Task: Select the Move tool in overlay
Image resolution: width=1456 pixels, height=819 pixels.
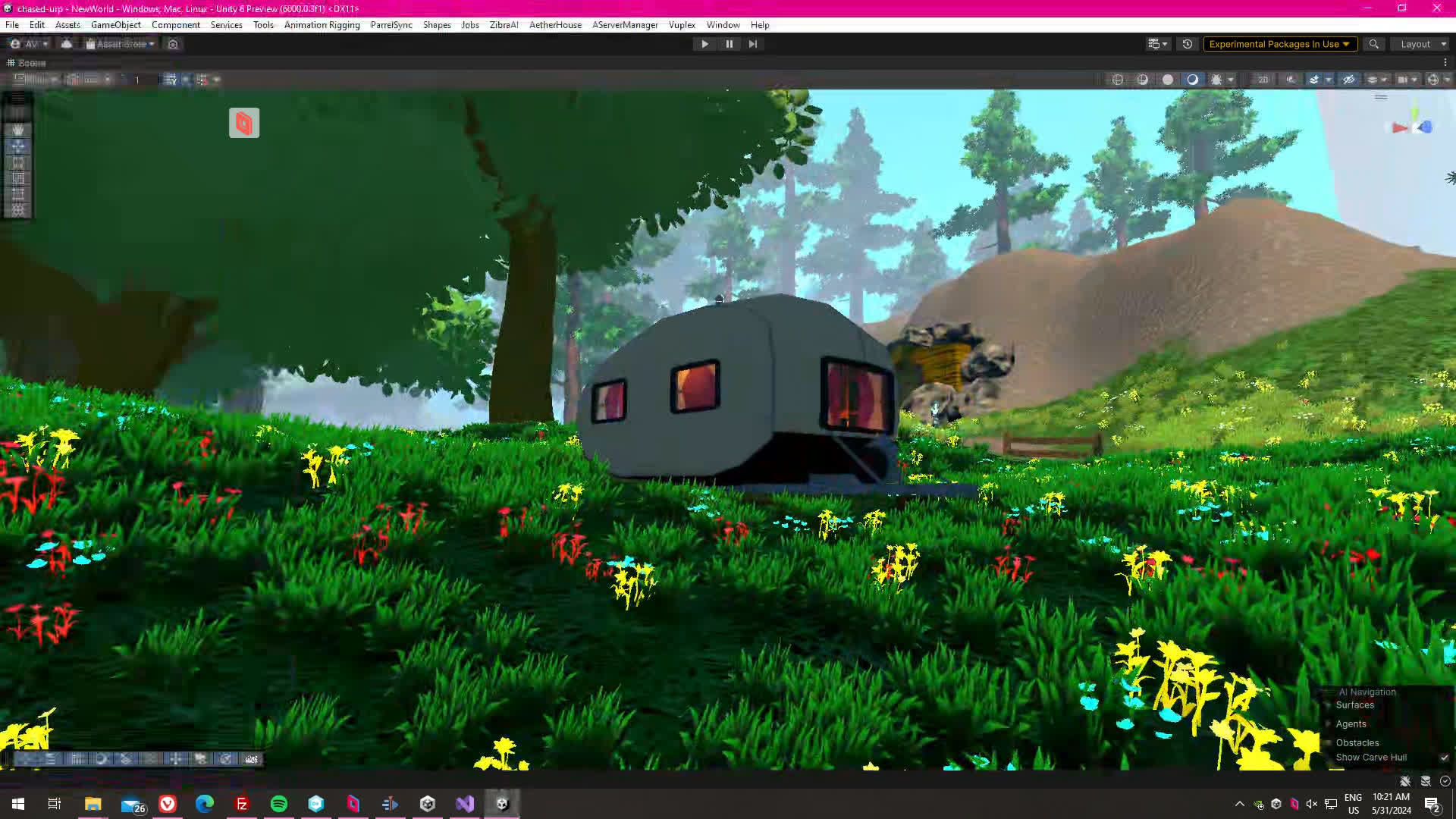Action: click(x=18, y=146)
